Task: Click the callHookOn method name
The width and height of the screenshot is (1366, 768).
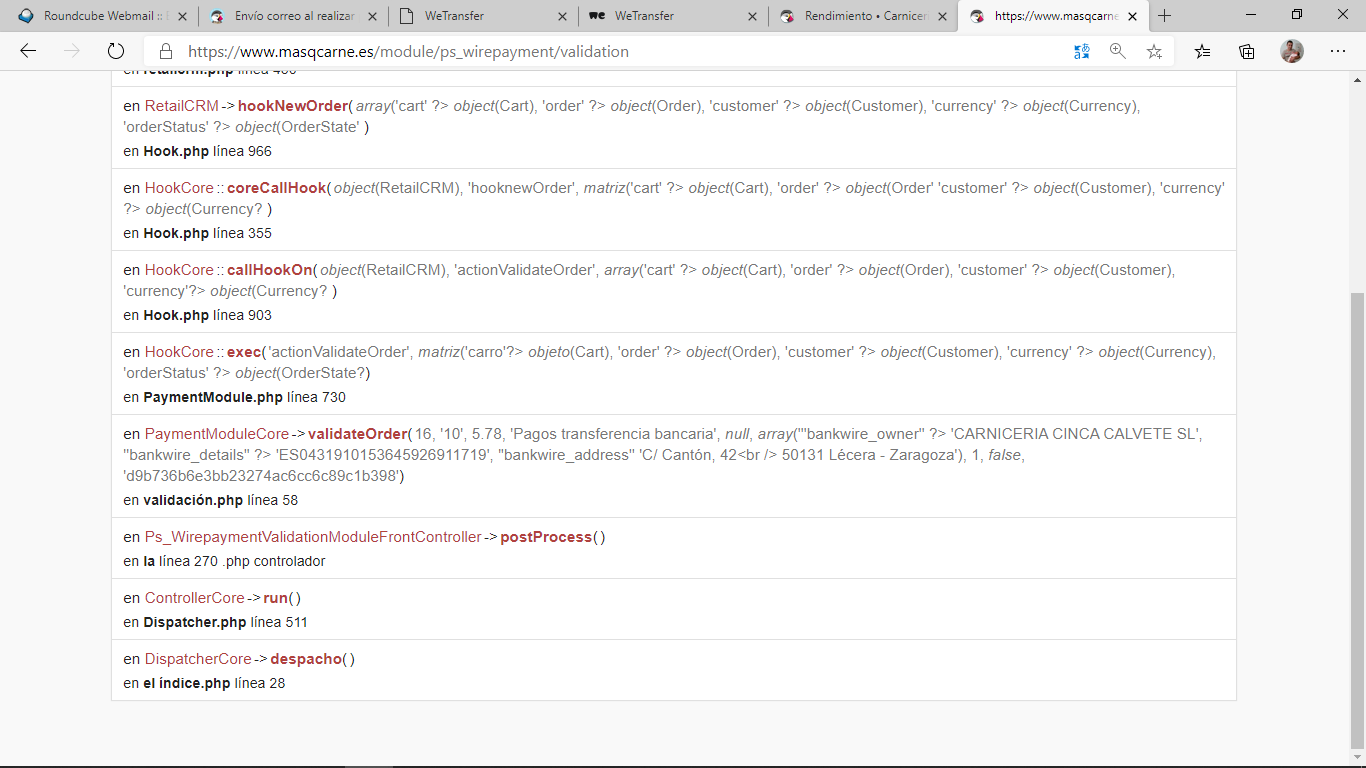Action: (x=269, y=270)
